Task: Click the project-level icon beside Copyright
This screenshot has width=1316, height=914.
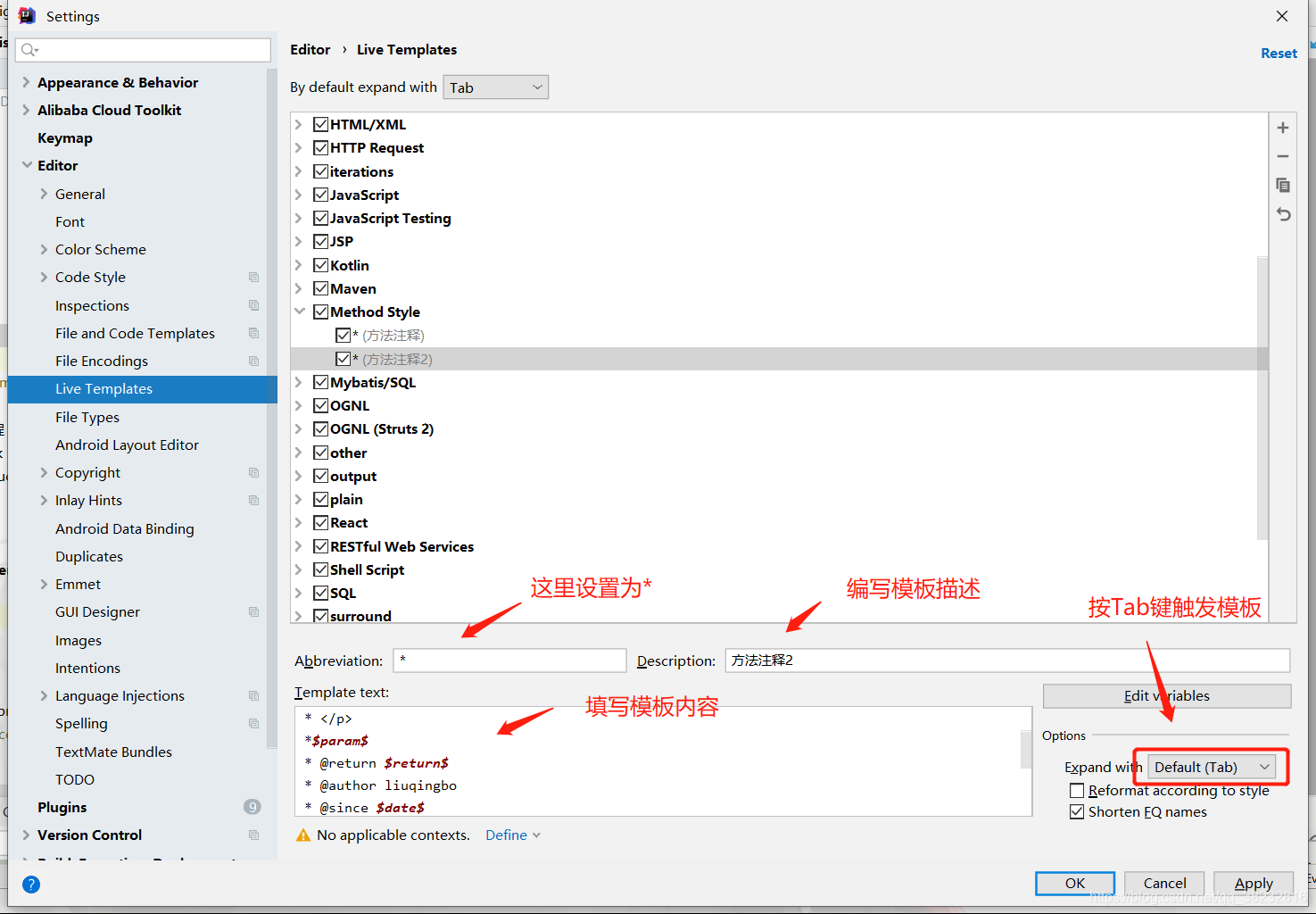Action: click(253, 473)
